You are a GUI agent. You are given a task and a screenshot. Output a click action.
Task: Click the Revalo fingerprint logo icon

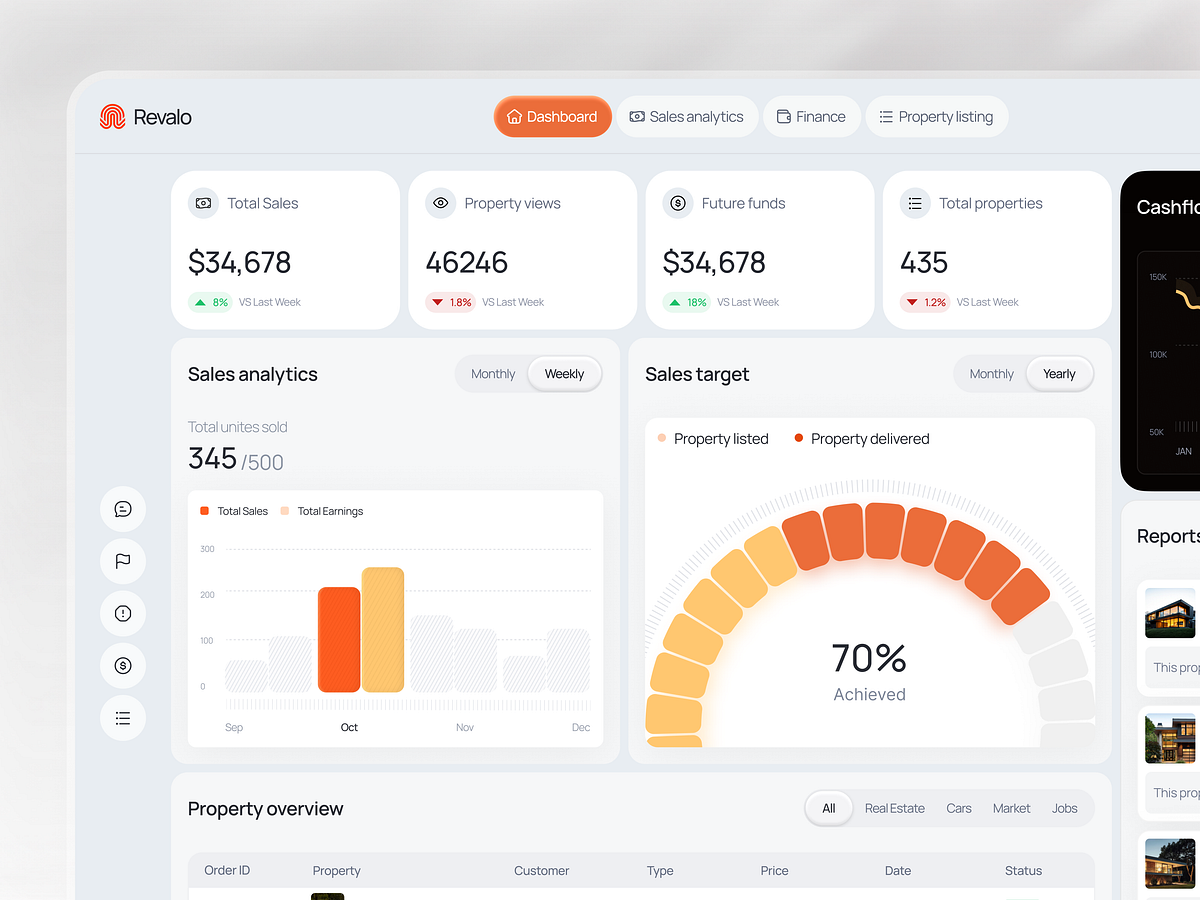[112, 117]
